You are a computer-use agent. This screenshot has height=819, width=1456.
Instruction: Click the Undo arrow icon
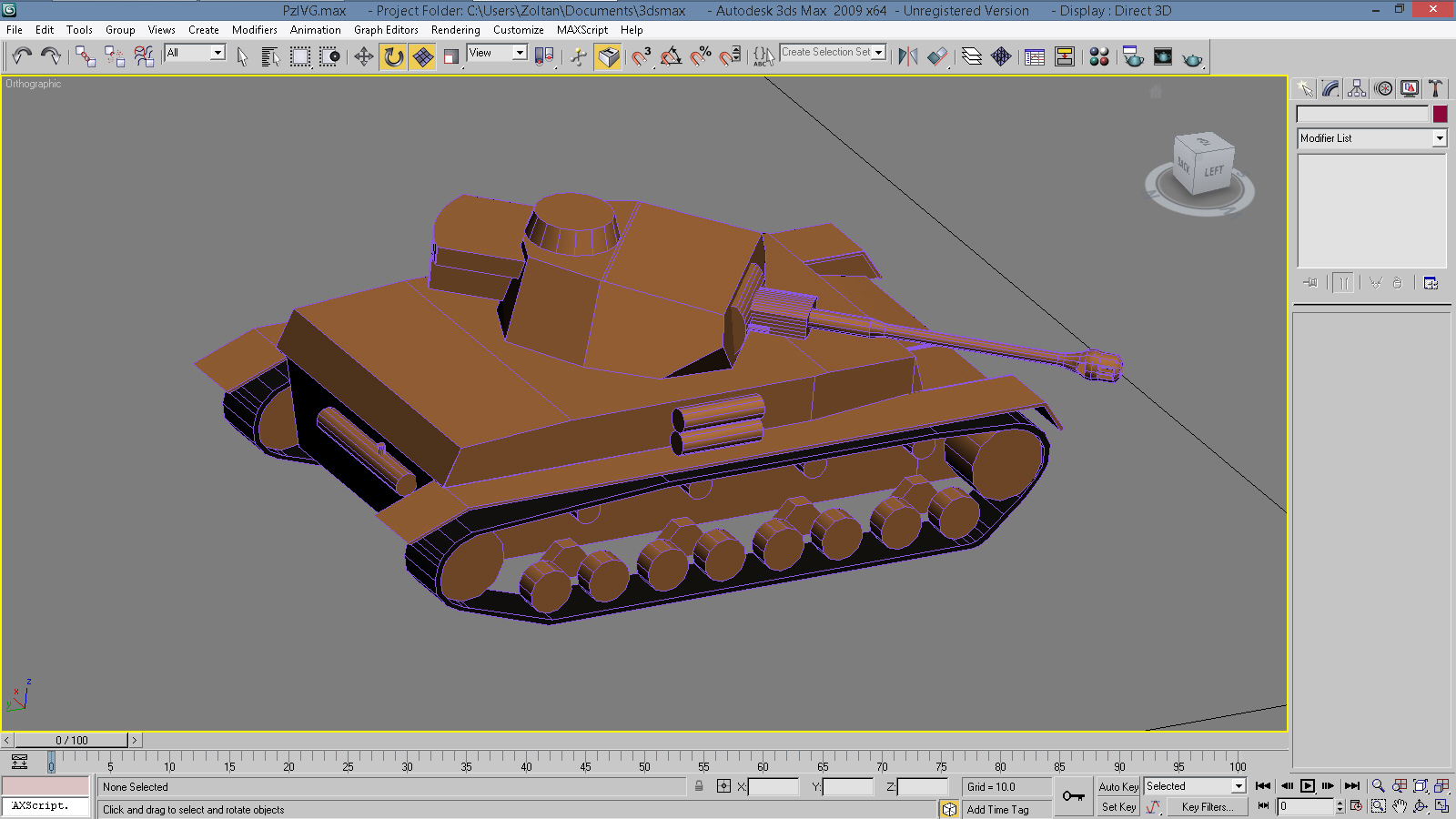pyautogui.click(x=22, y=56)
